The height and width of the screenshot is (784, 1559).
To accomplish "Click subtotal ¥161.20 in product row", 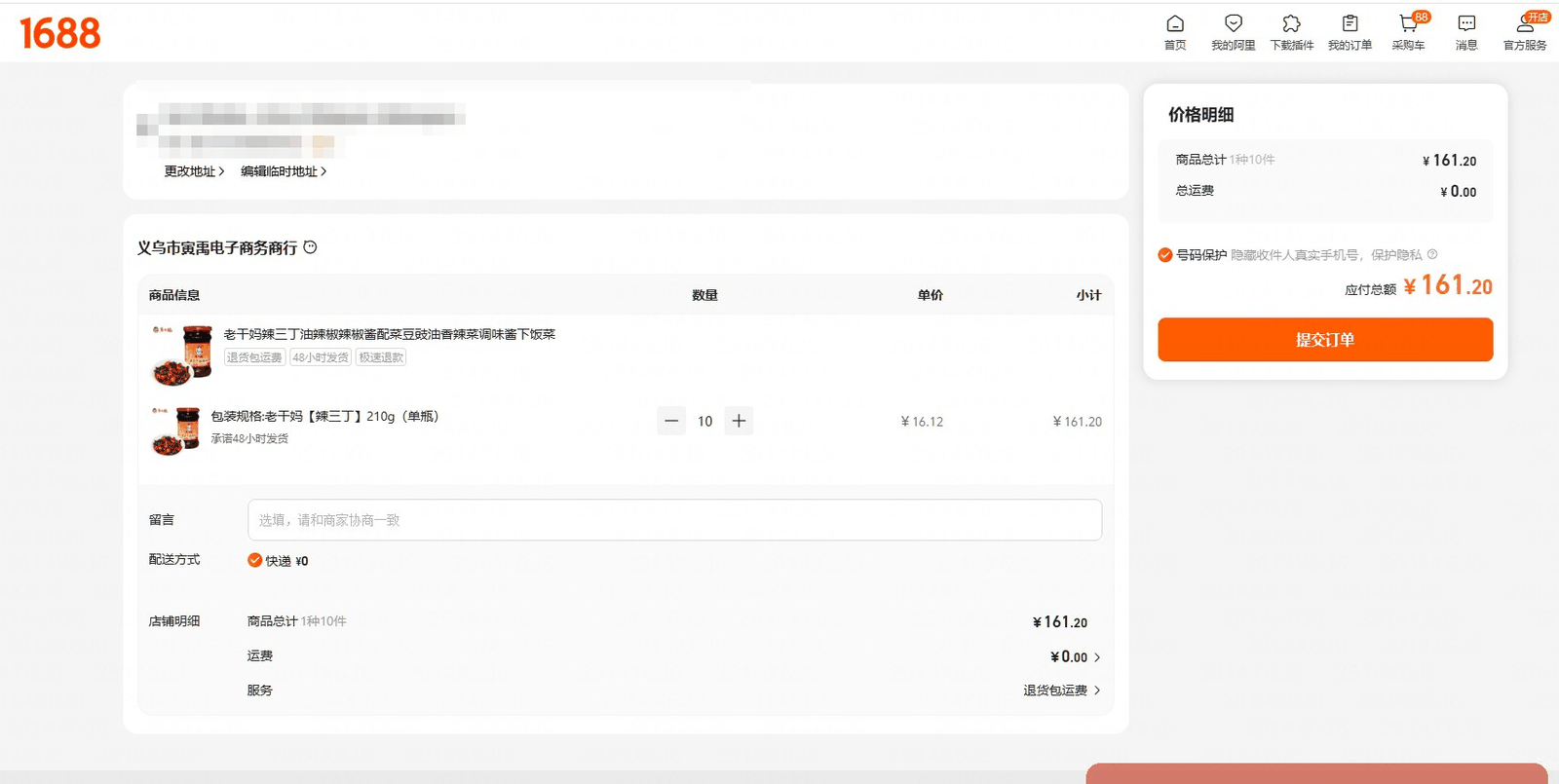I will [x=1077, y=422].
